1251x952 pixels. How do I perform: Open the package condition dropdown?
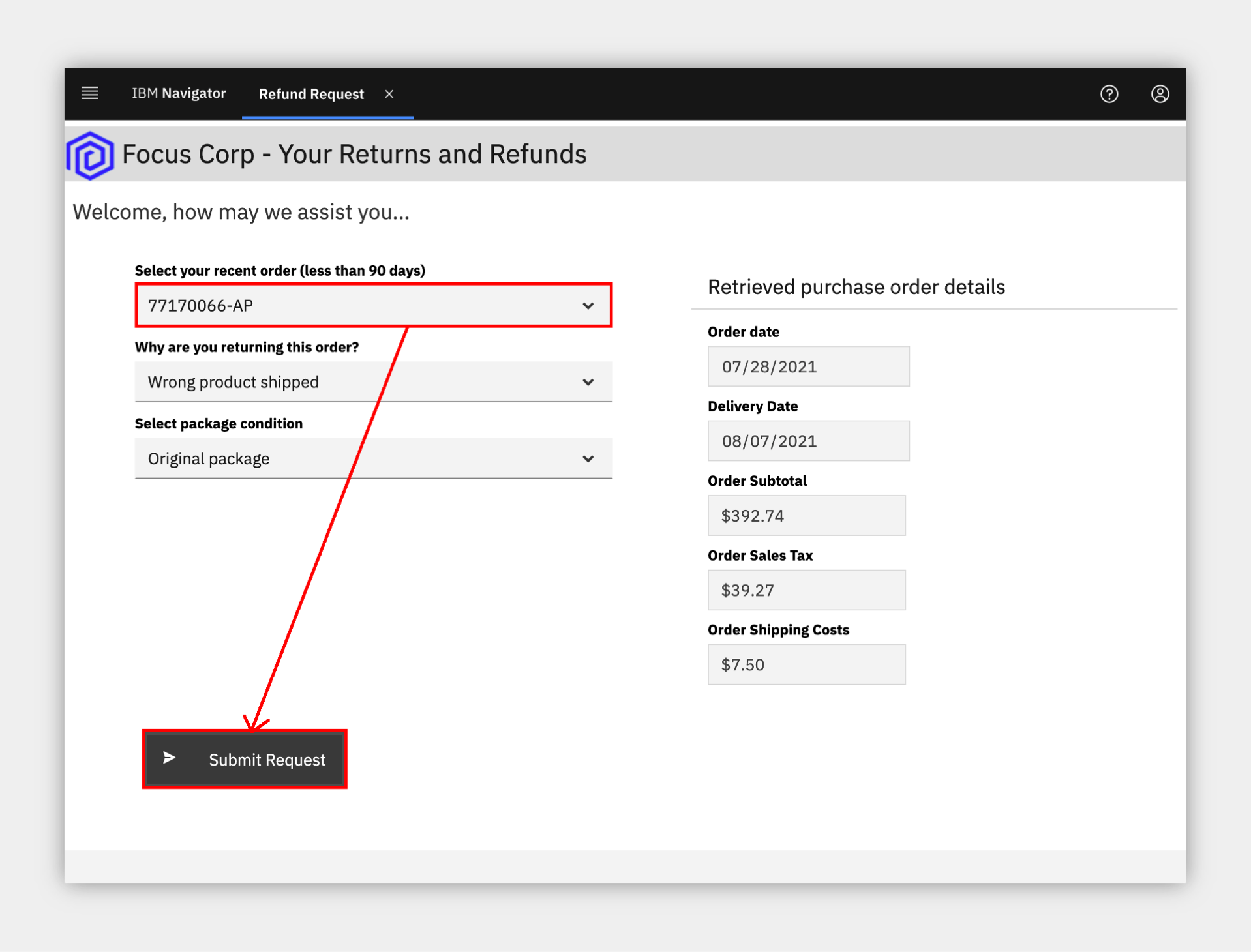373,458
